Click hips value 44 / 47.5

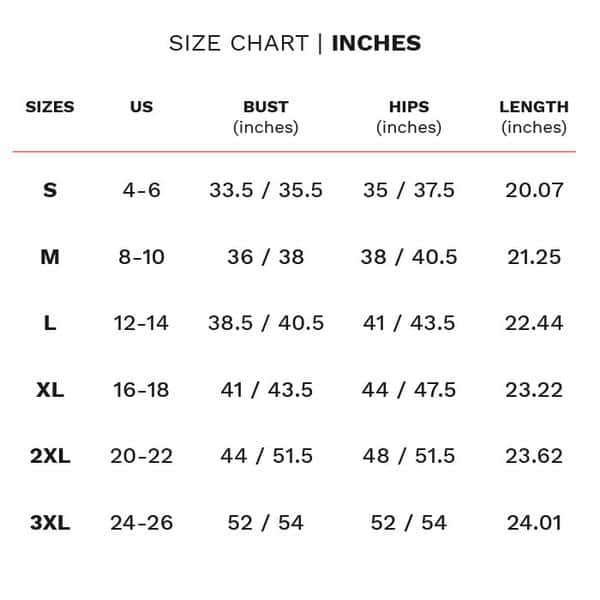click(x=409, y=390)
